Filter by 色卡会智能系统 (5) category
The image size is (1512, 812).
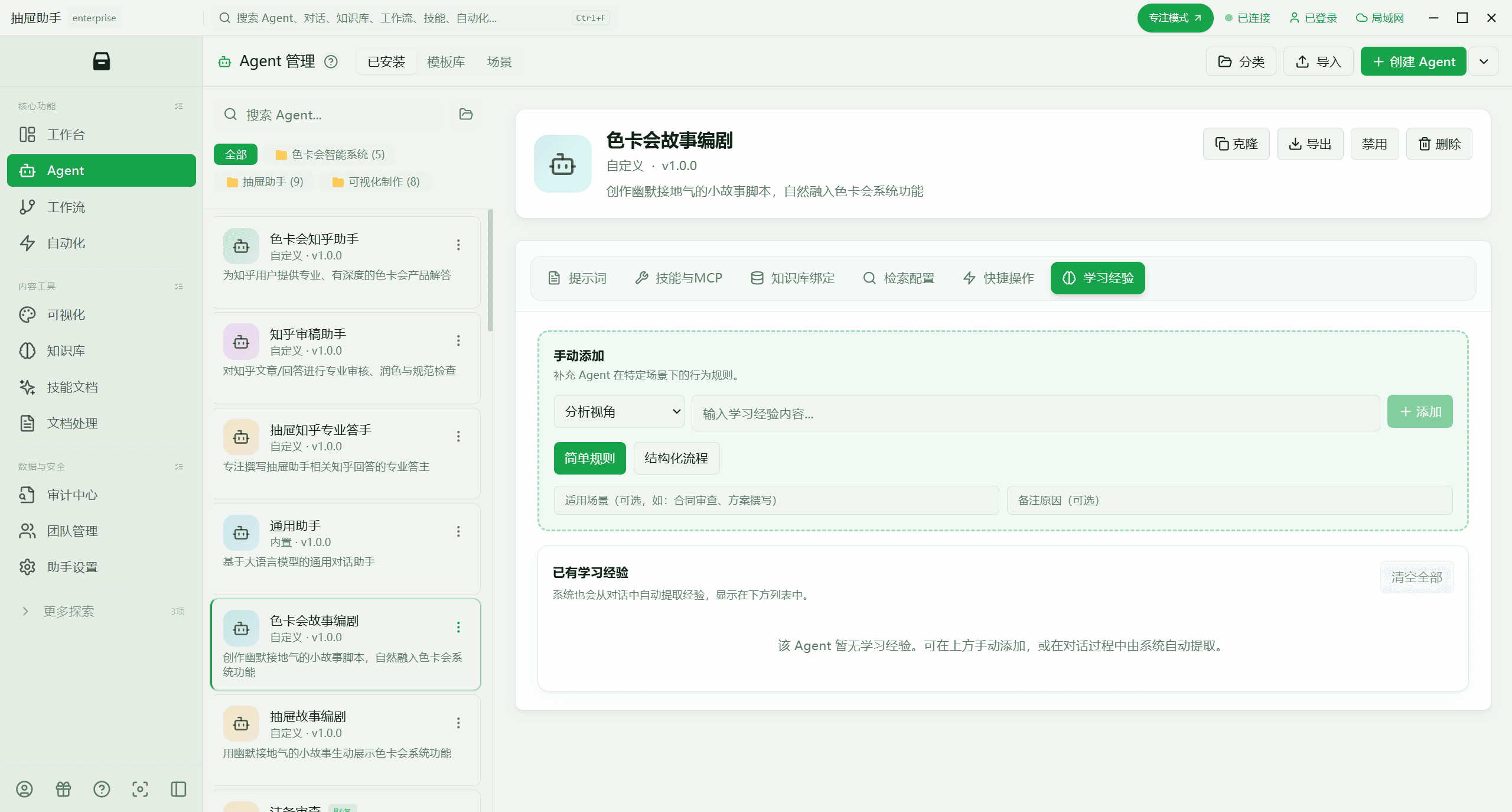[x=330, y=154]
